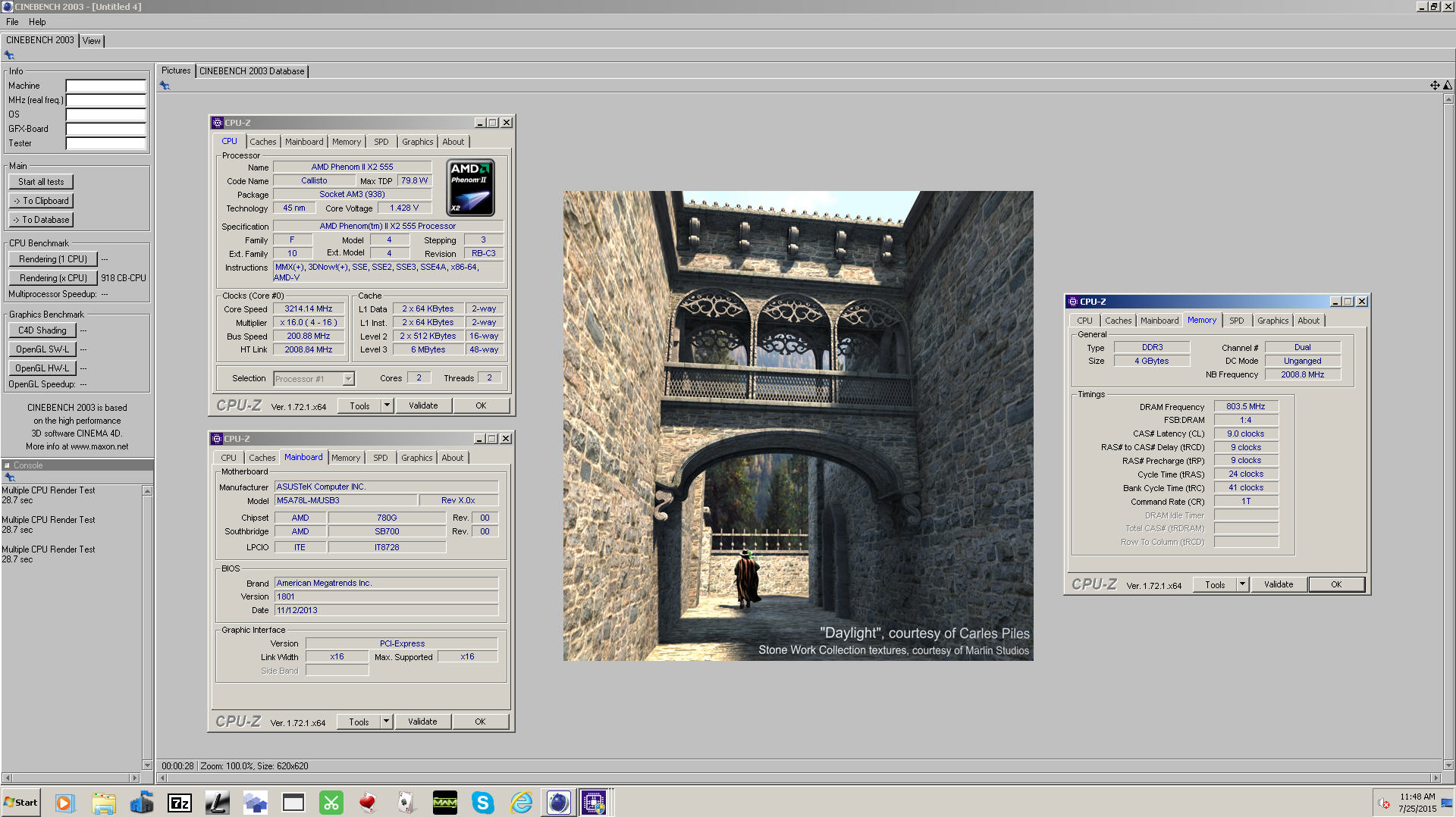Click the picture view vertical scrollbar down arrow
Viewport: 1456px width, 817px height.
coord(1448,765)
